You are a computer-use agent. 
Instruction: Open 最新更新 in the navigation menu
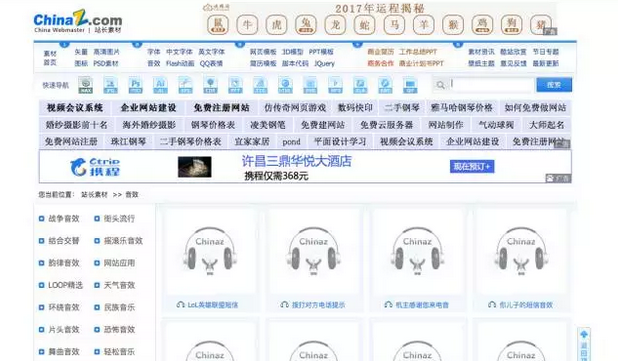click(x=545, y=63)
